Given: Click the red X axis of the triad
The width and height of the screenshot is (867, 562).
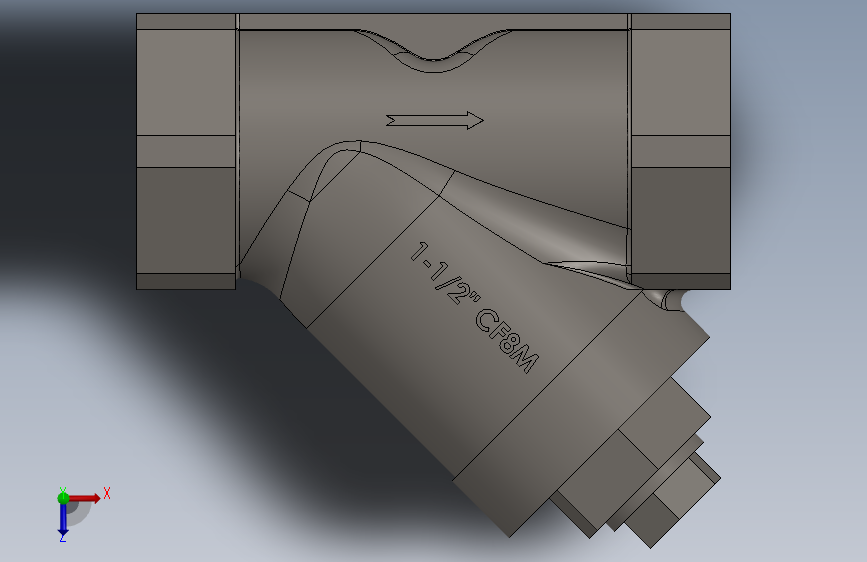Looking at the screenshot, I should coord(85,498).
